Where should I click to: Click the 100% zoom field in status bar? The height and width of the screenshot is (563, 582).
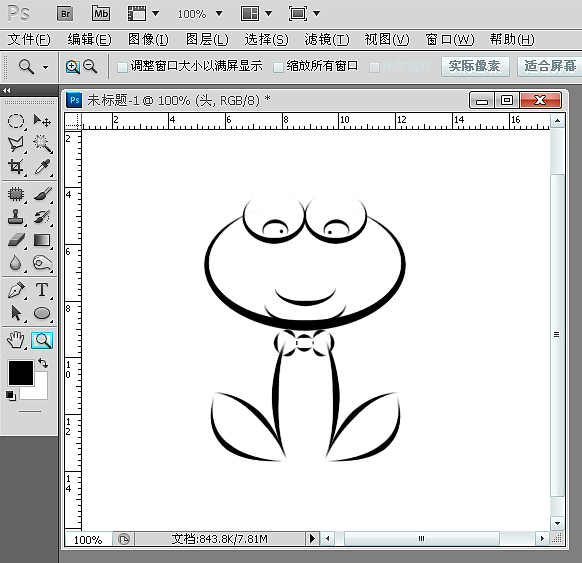[88, 539]
